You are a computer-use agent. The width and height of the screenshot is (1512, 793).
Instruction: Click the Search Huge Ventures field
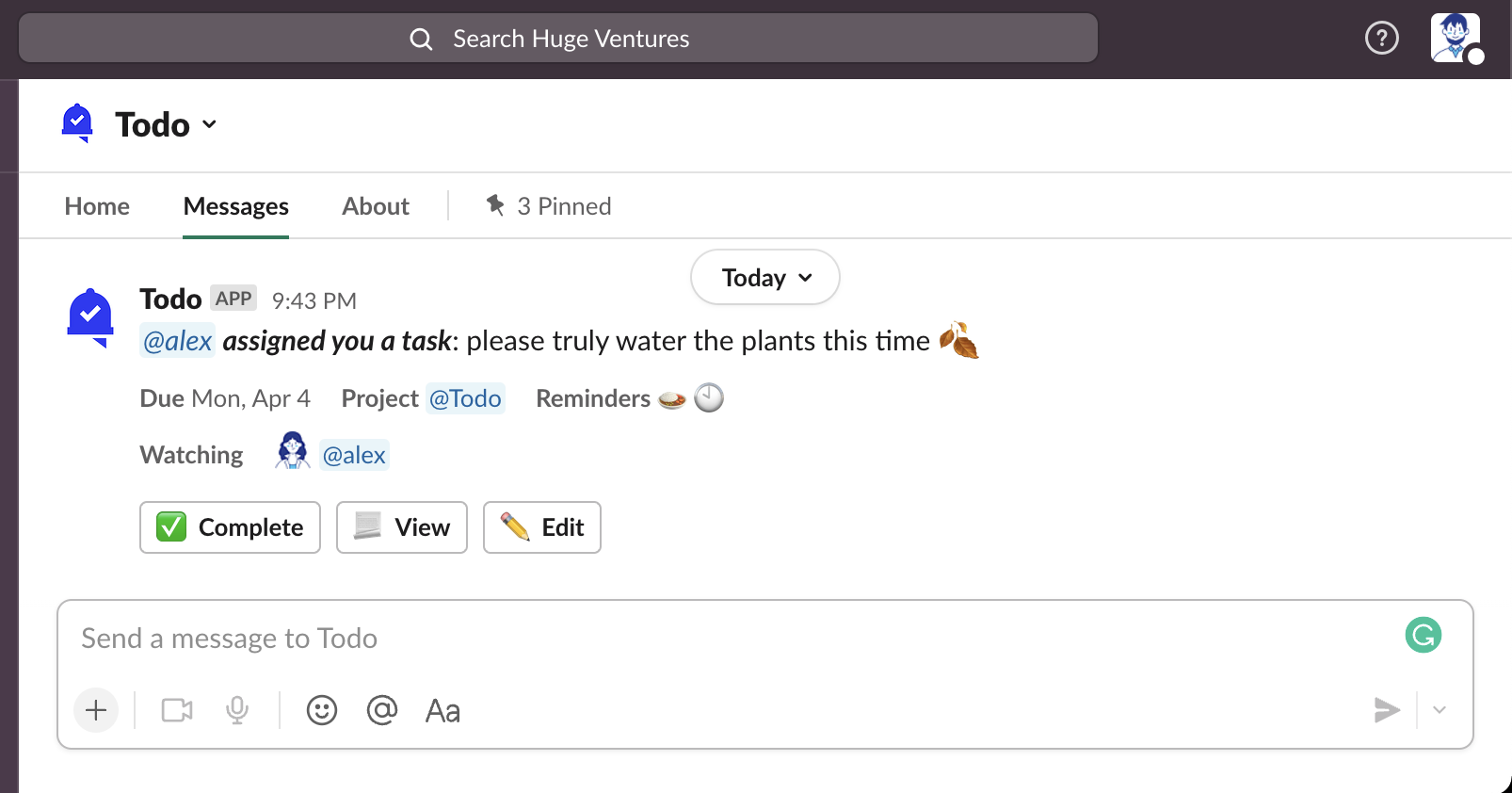558,39
